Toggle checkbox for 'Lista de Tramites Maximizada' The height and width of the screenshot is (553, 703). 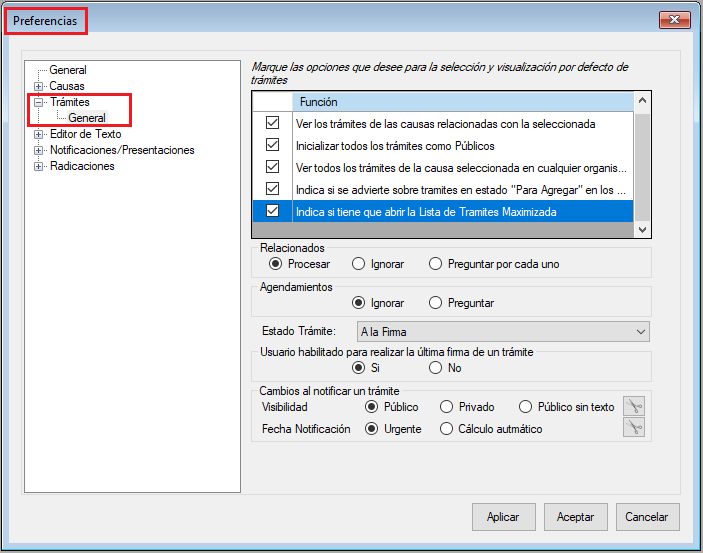pyautogui.click(x=272, y=211)
